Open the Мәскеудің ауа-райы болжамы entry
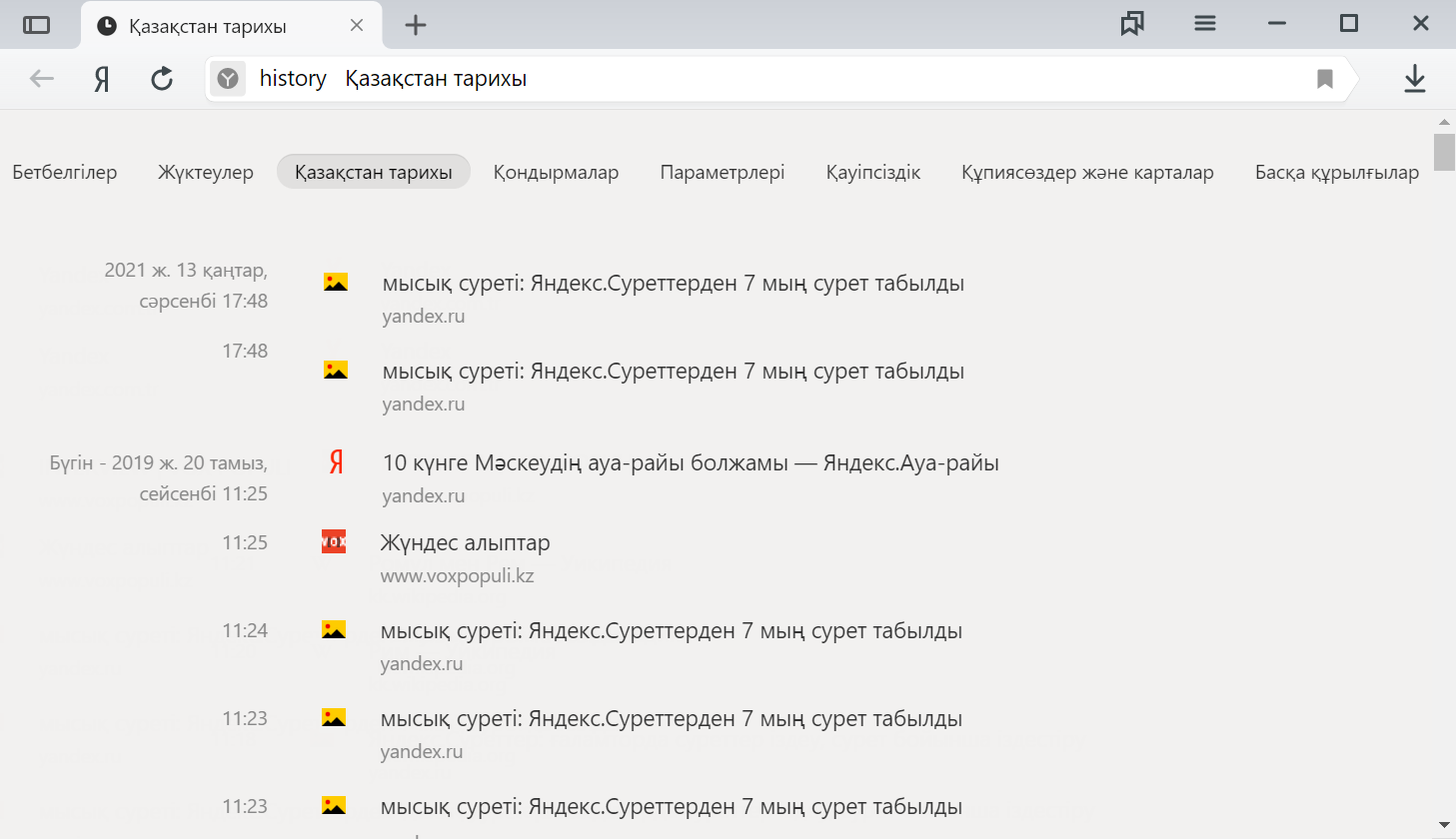 [691, 463]
